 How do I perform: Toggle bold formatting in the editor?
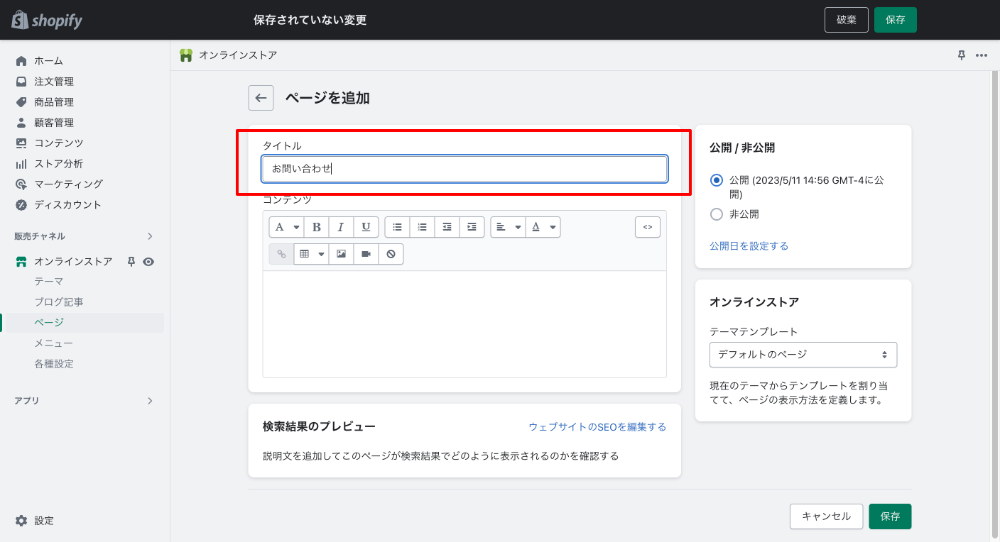tap(317, 227)
